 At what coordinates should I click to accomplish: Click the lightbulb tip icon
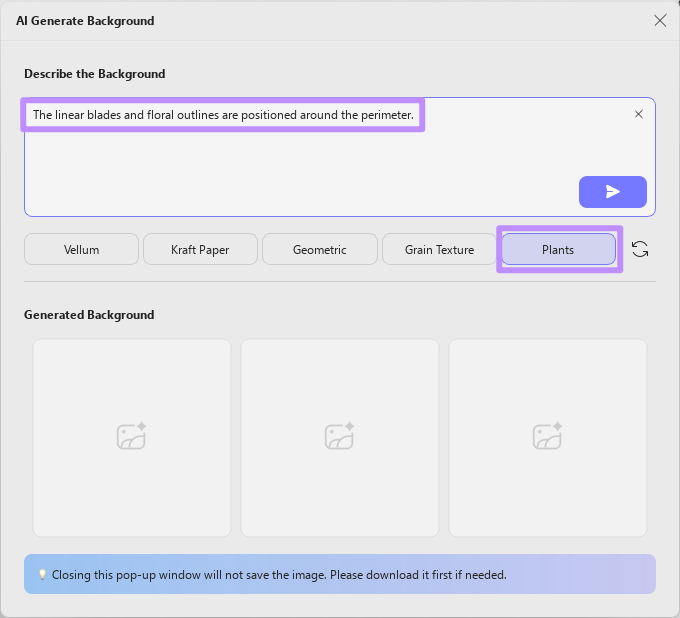point(42,575)
